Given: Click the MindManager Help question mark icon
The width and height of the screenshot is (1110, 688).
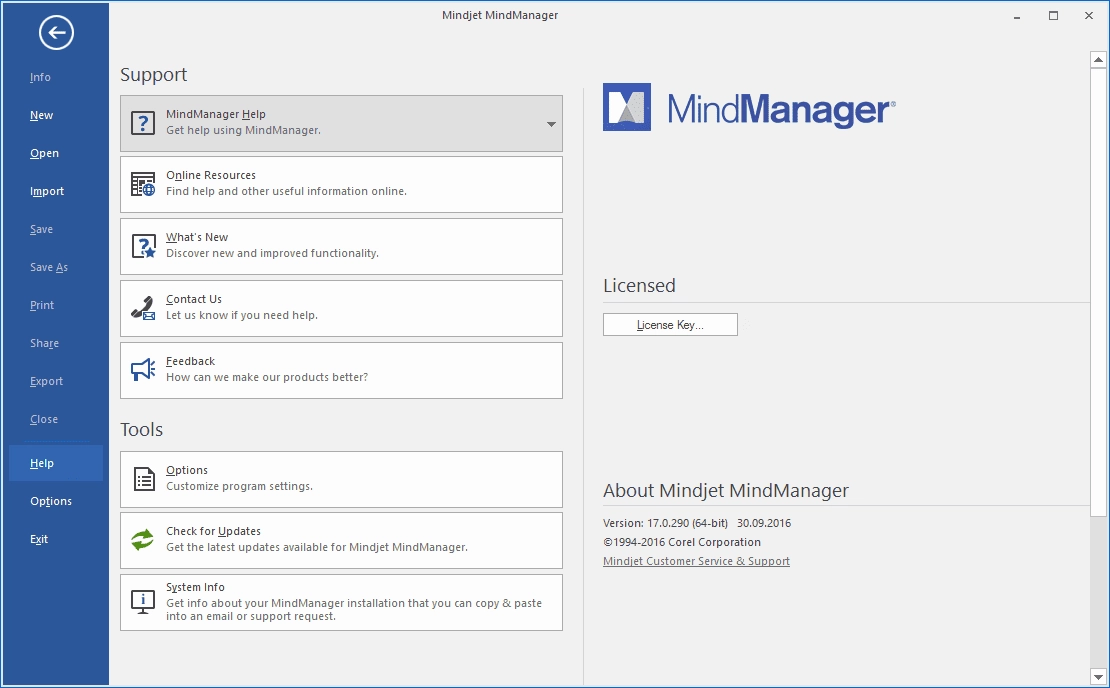Looking at the screenshot, I should tap(143, 123).
